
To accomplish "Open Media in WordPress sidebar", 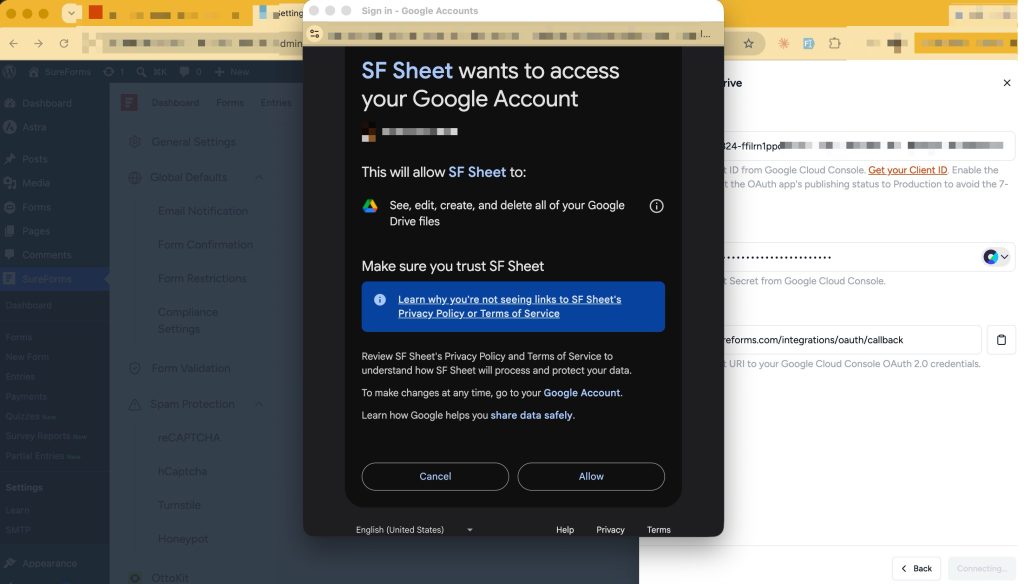I will [x=35, y=183].
